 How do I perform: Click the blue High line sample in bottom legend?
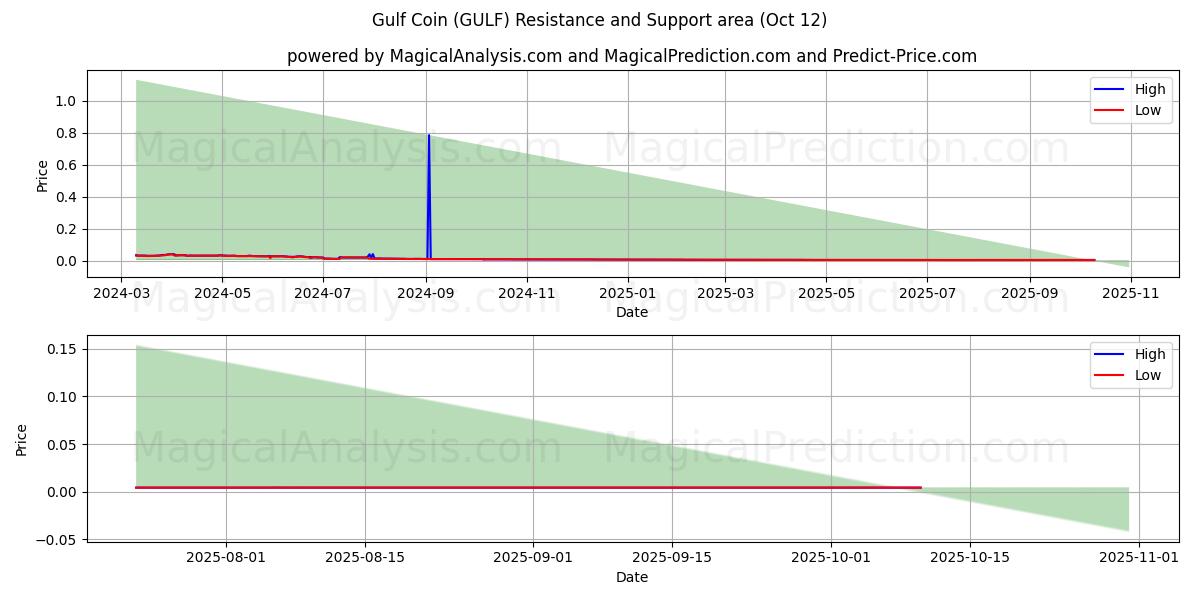[1110, 354]
